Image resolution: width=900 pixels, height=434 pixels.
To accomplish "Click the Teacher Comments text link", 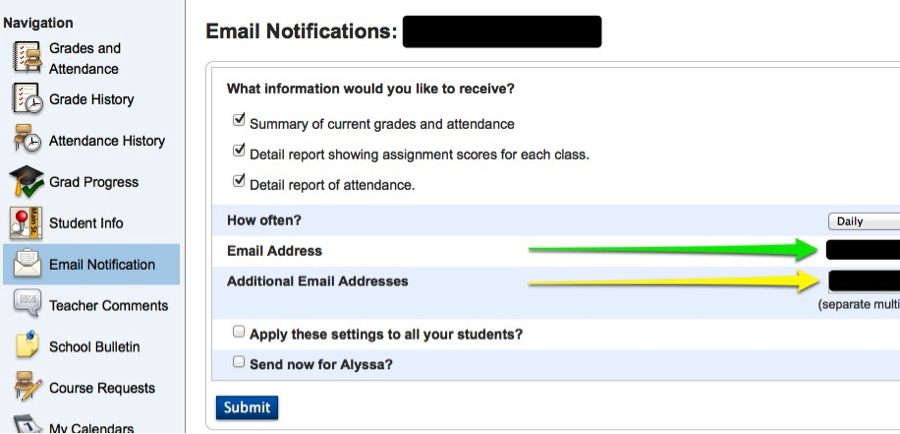I will (108, 306).
